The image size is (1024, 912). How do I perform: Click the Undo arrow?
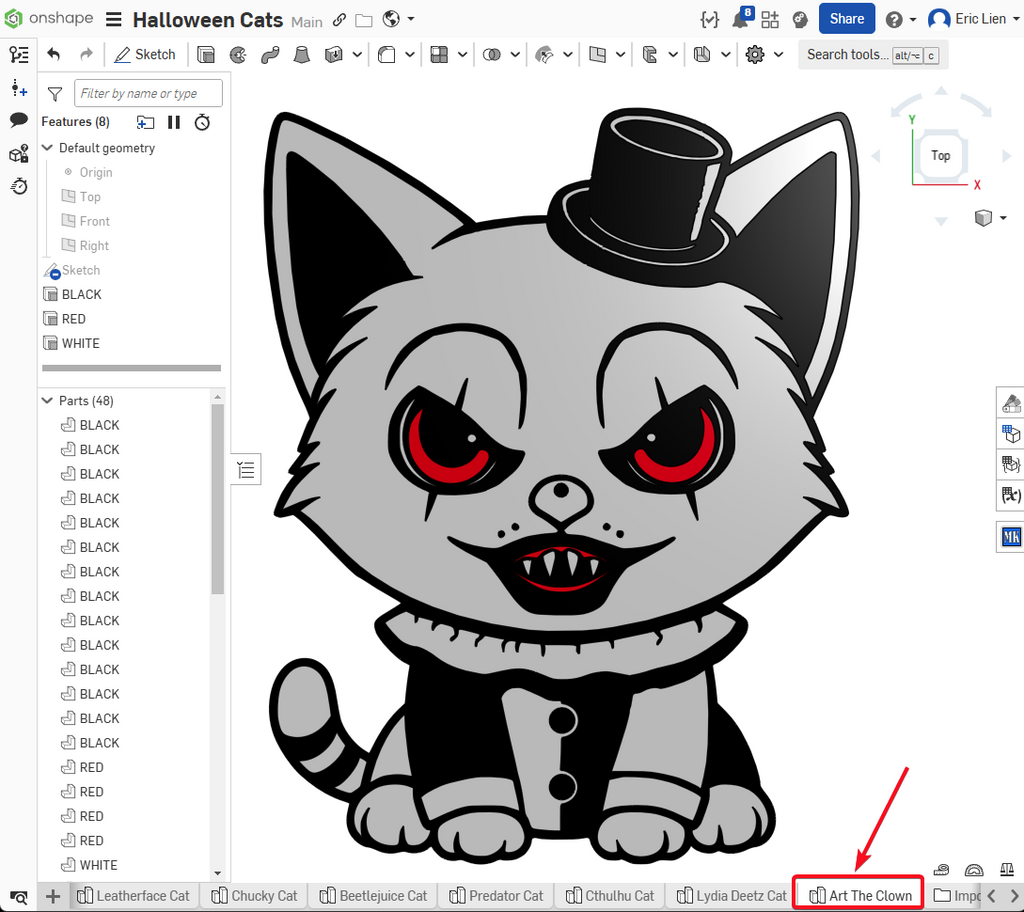pos(54,54)
